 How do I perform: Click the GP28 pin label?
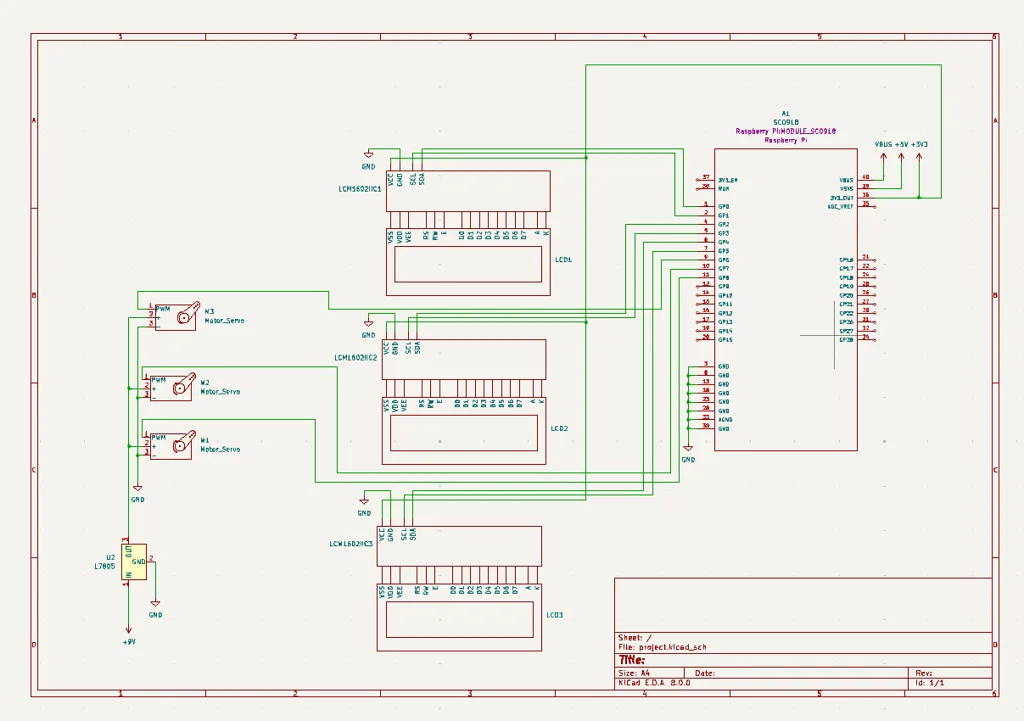[x=846, y=340]
